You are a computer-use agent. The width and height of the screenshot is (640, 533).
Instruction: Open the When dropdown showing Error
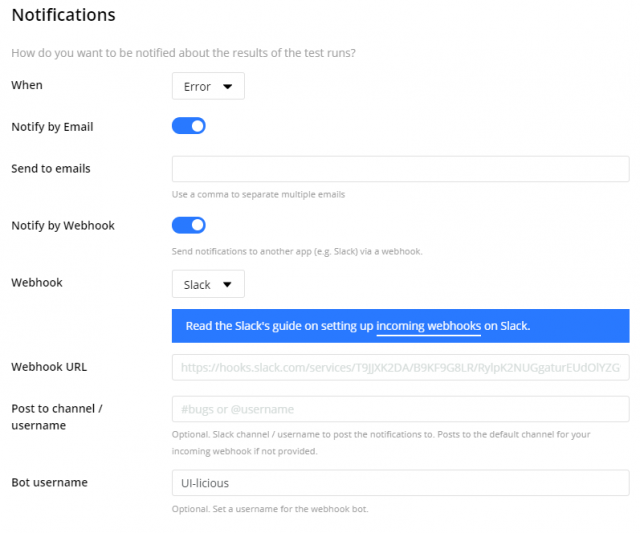(208, 87)
